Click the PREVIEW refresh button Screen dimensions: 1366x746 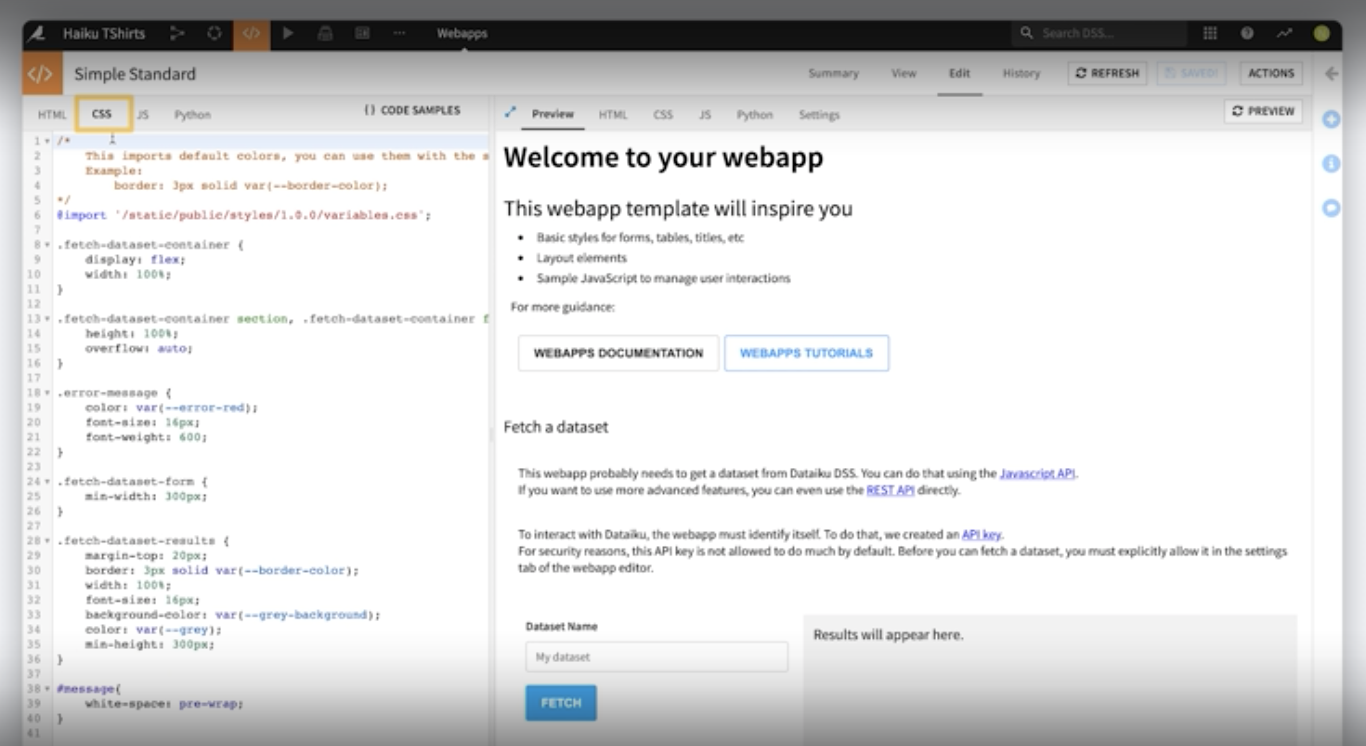point(1263,111)
